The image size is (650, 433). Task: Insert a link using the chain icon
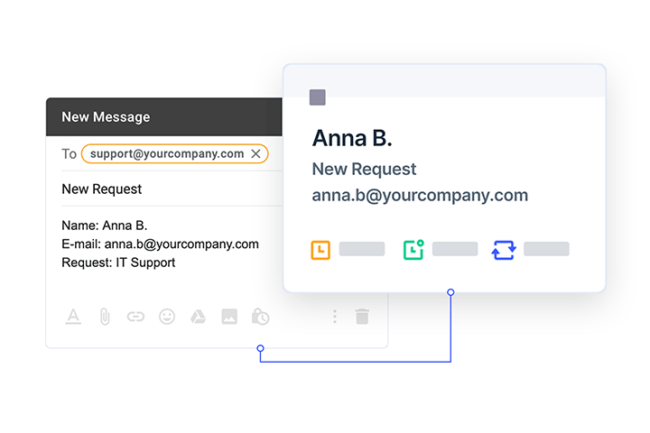[136, 317]
